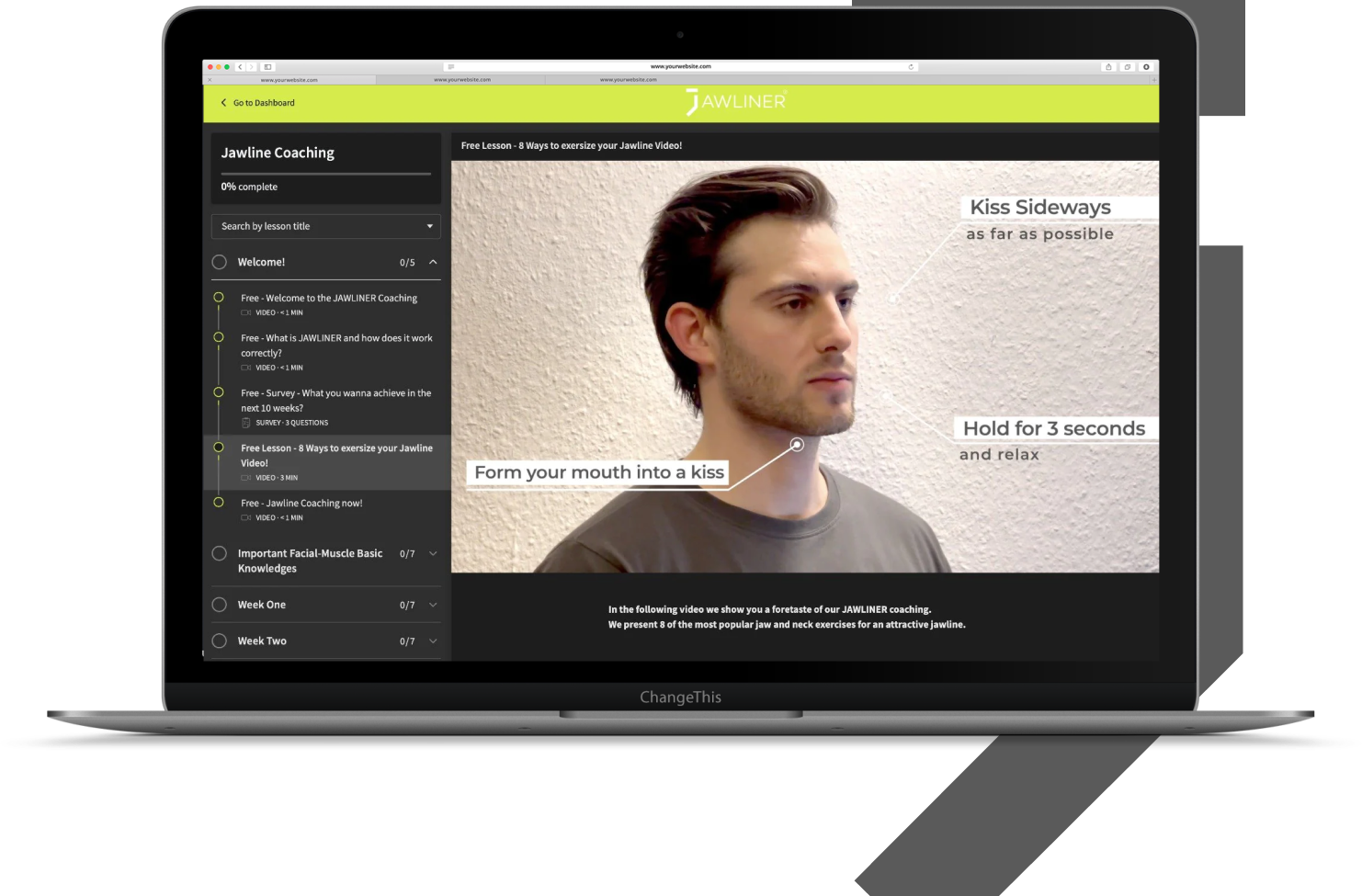Click the survey document icon next to 3 QUESTIONS
Image resolution: width=1362 pixels, height=896 pixels.
tap(245, 423)
